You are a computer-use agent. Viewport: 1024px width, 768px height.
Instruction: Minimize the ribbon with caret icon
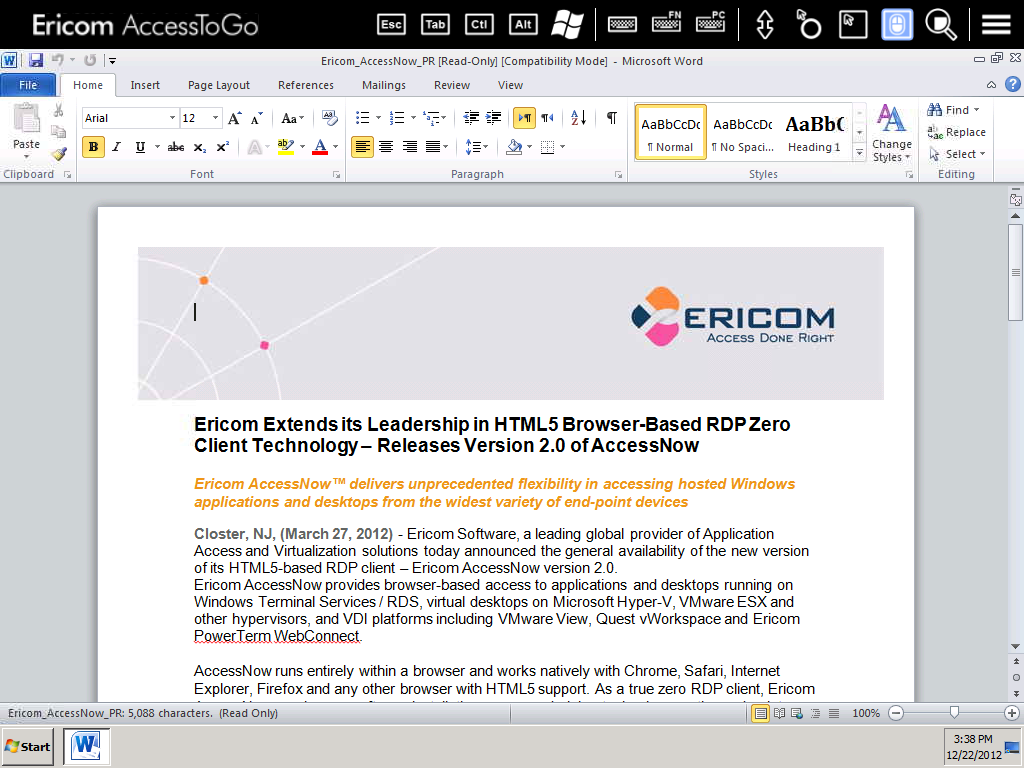click(991, 85)
